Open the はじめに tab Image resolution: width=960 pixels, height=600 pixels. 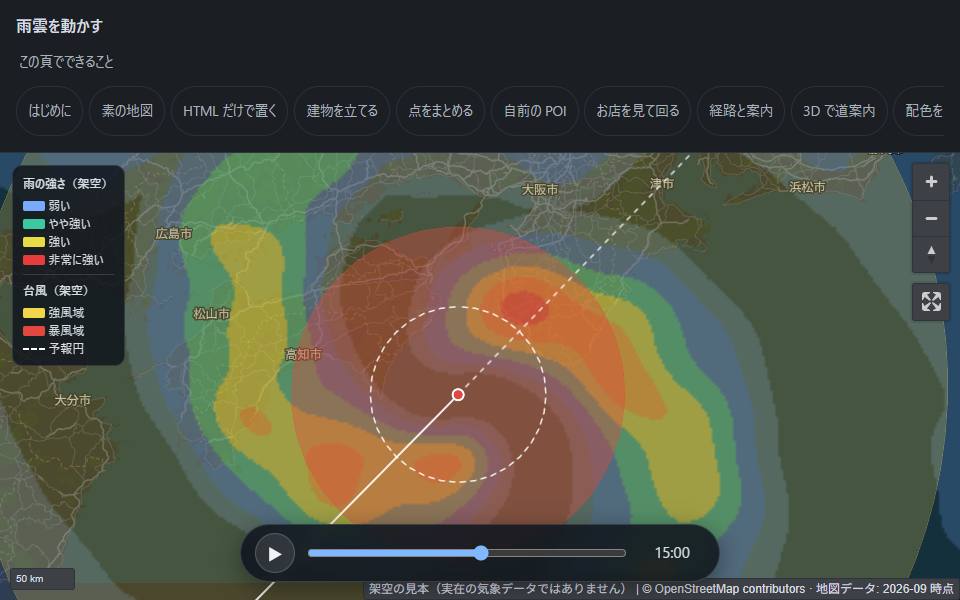point(50,111)
